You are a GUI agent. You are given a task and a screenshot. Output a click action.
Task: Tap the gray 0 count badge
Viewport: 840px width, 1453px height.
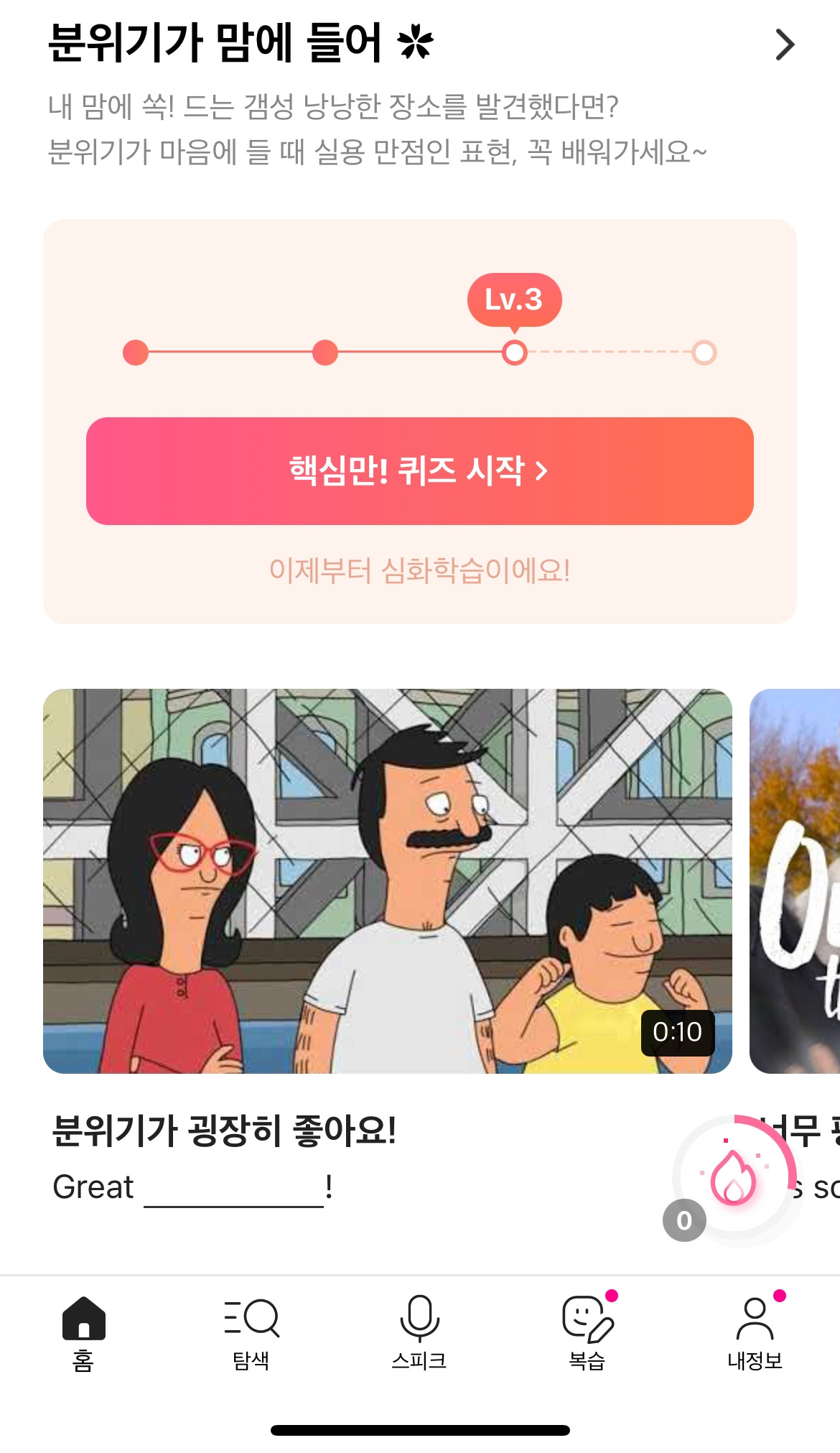pyautogui.click(x=684, y=1220)
